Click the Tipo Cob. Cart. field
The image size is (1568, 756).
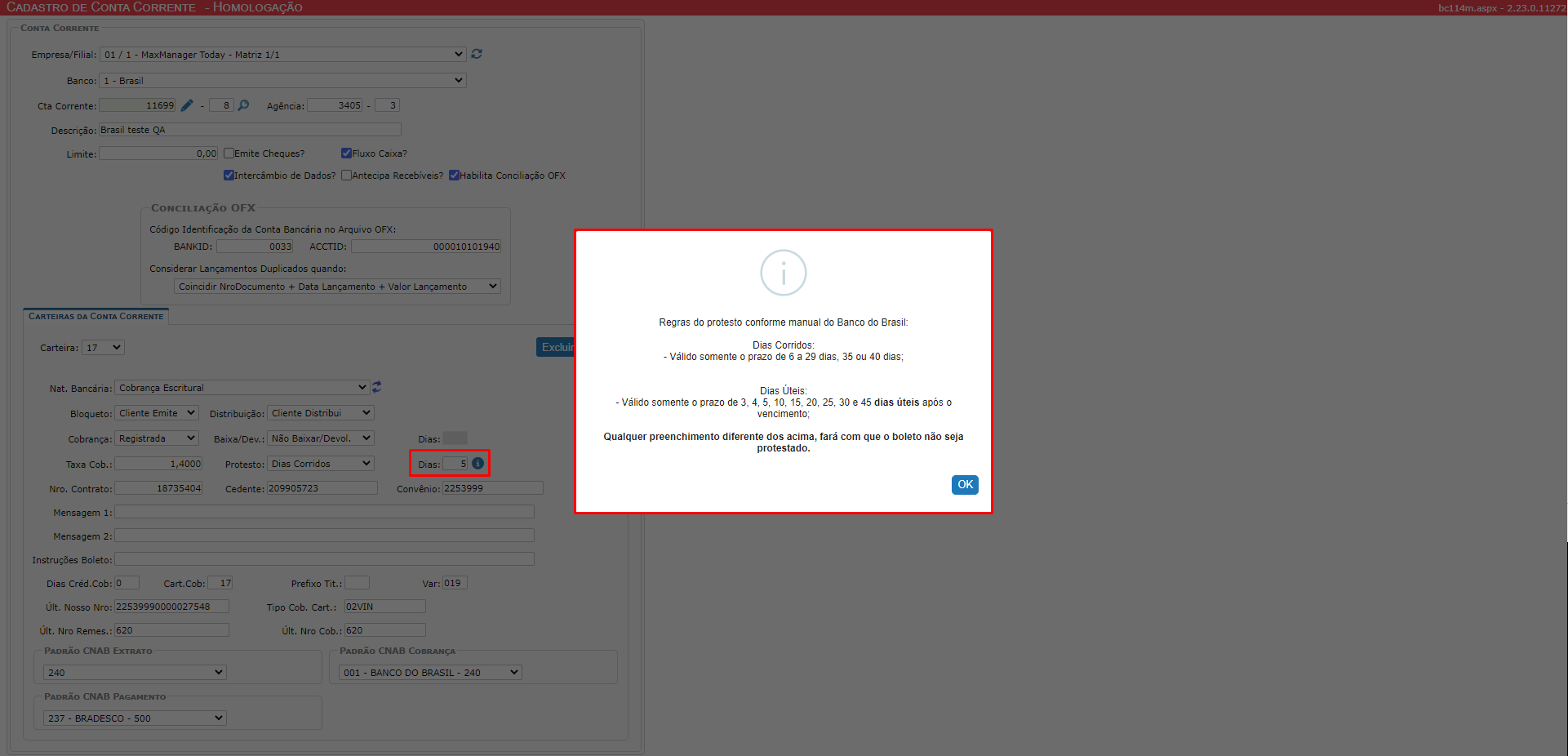[x=385, y=607]
